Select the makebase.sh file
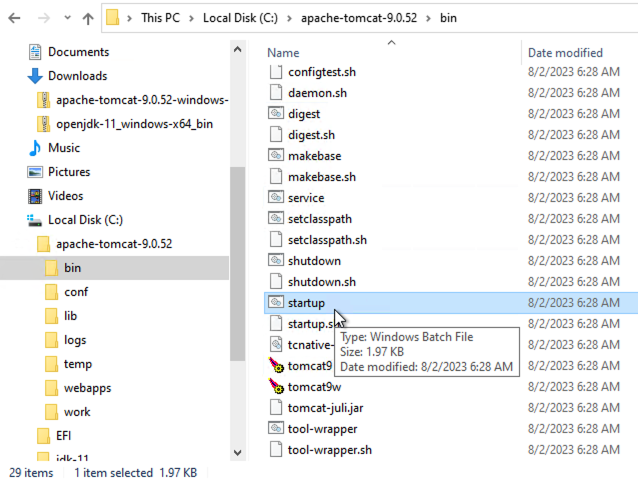 point(322,177)
